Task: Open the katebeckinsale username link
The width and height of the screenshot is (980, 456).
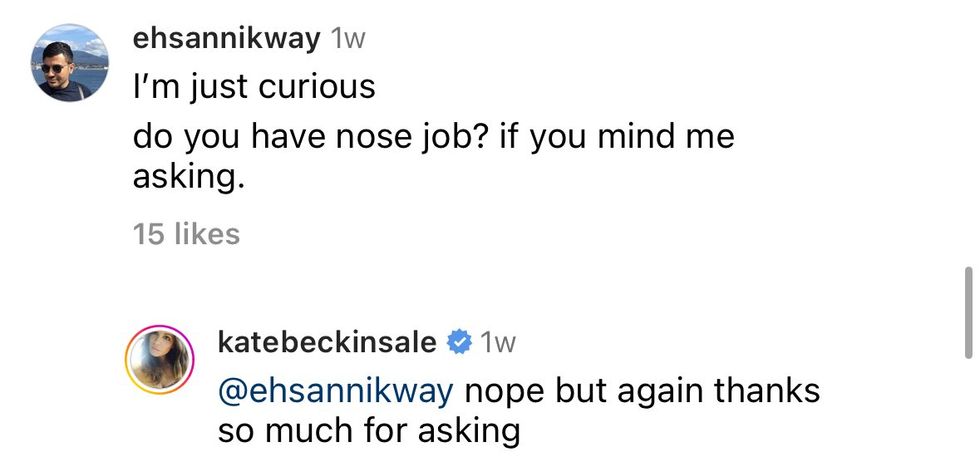Action: pos(327,342)
